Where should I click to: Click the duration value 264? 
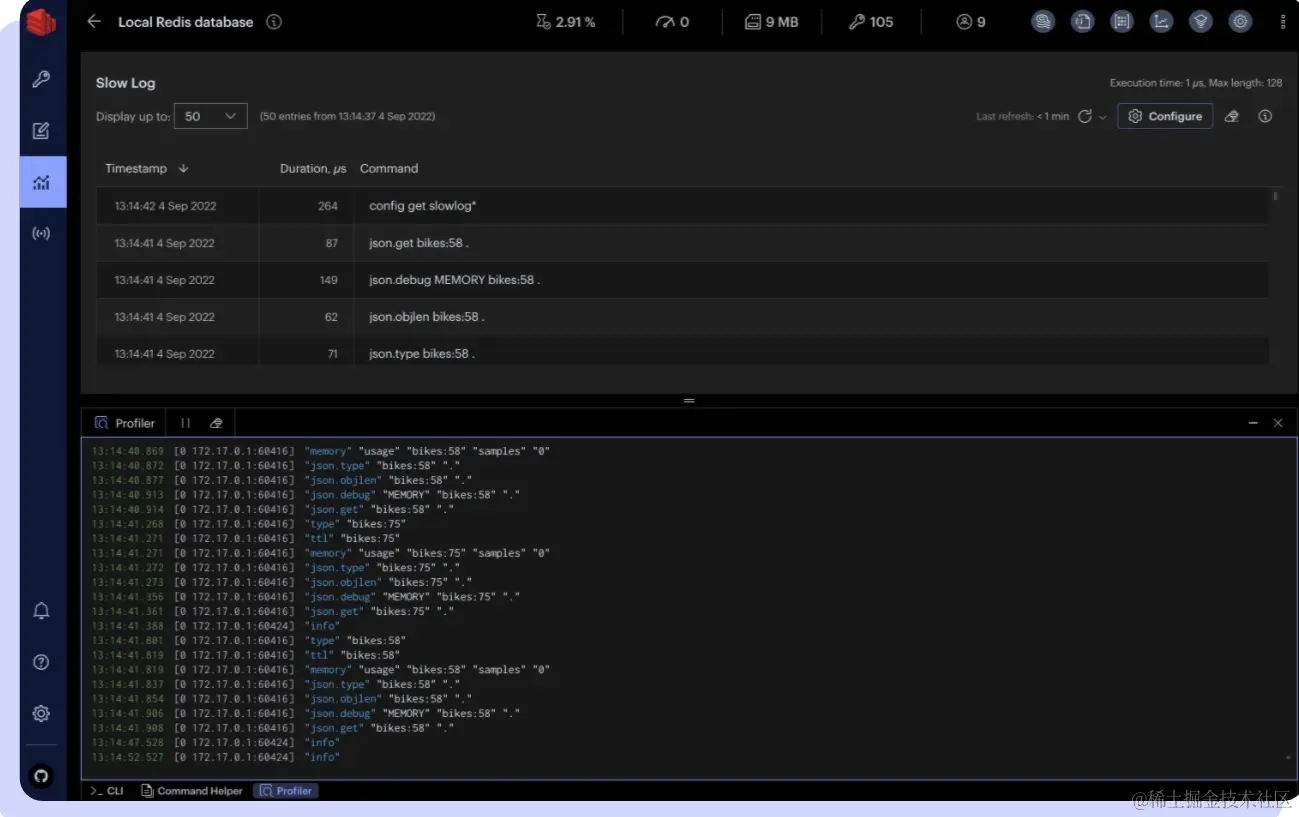point(328,206)
